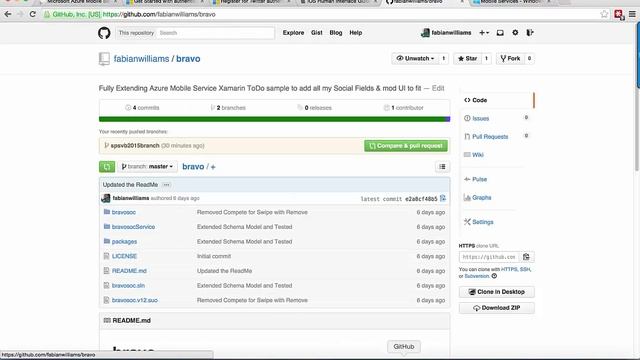This screenshot has height=360, width=640.
Task: Open the bravosoc folder
Action: tap(124, 212)
